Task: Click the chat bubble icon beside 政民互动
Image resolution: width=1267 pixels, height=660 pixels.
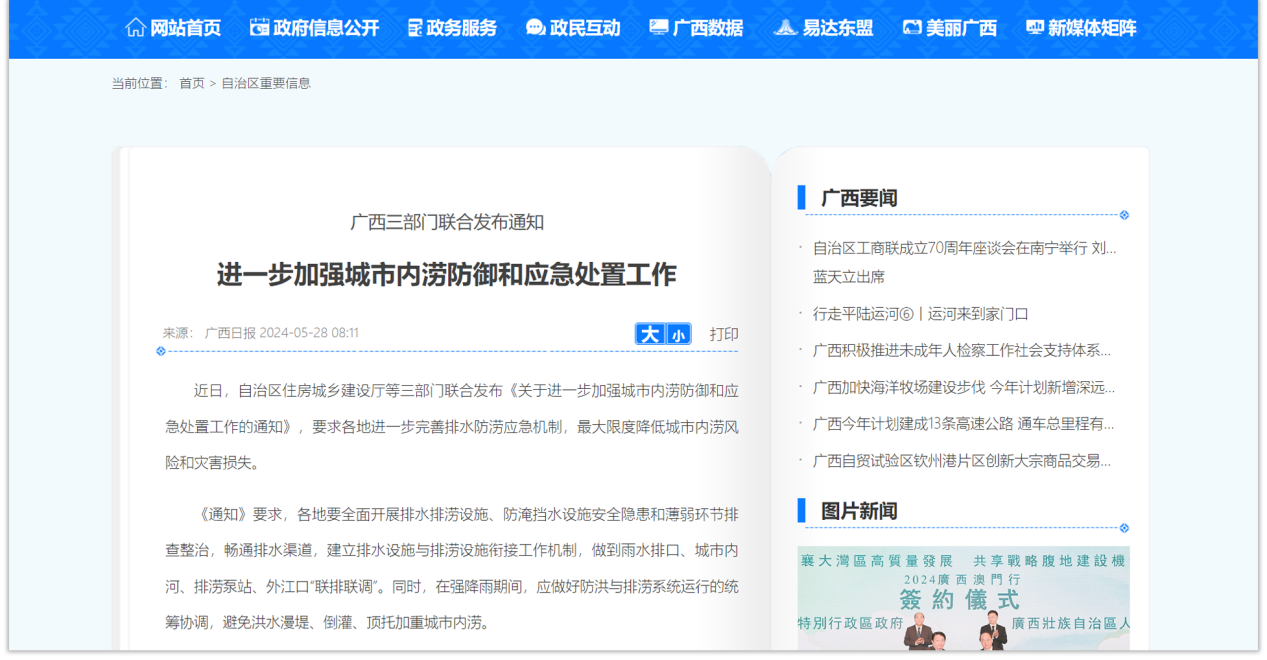Action: tap(536, 28)
